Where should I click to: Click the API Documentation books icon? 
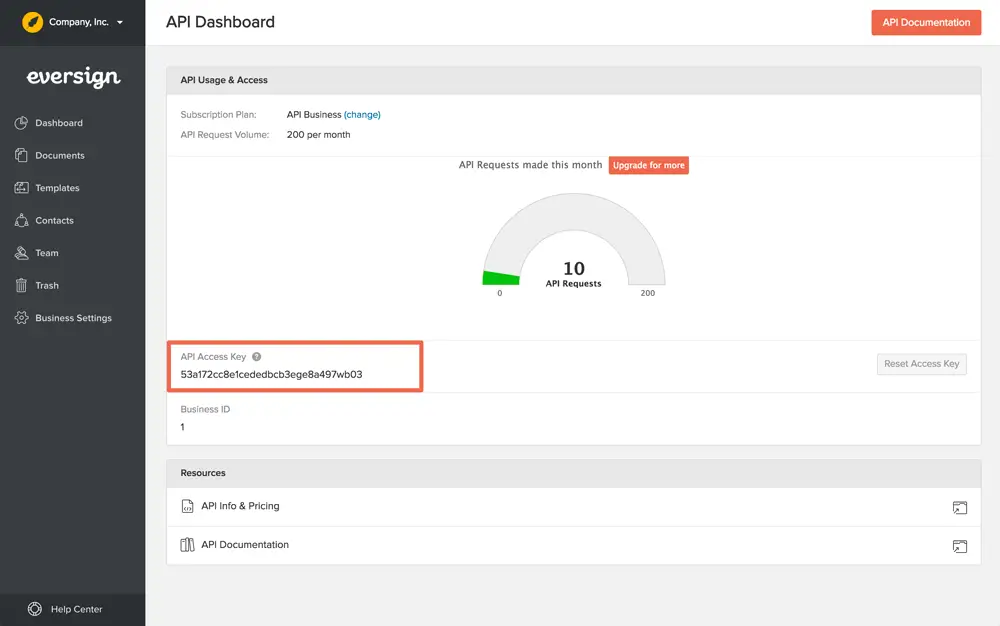[x=188, y=544]
